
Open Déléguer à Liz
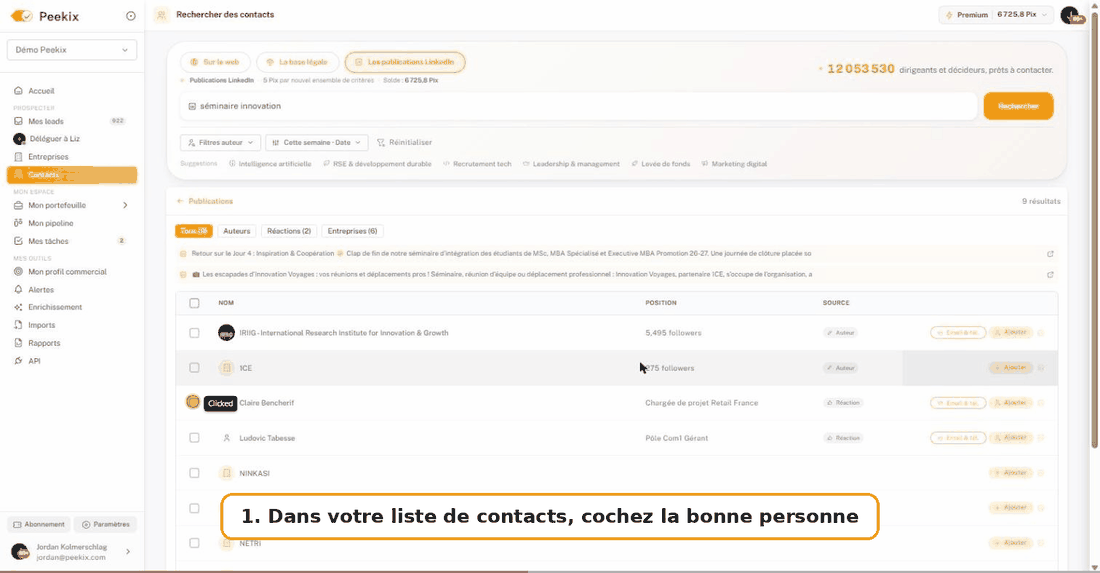point(54,139)
